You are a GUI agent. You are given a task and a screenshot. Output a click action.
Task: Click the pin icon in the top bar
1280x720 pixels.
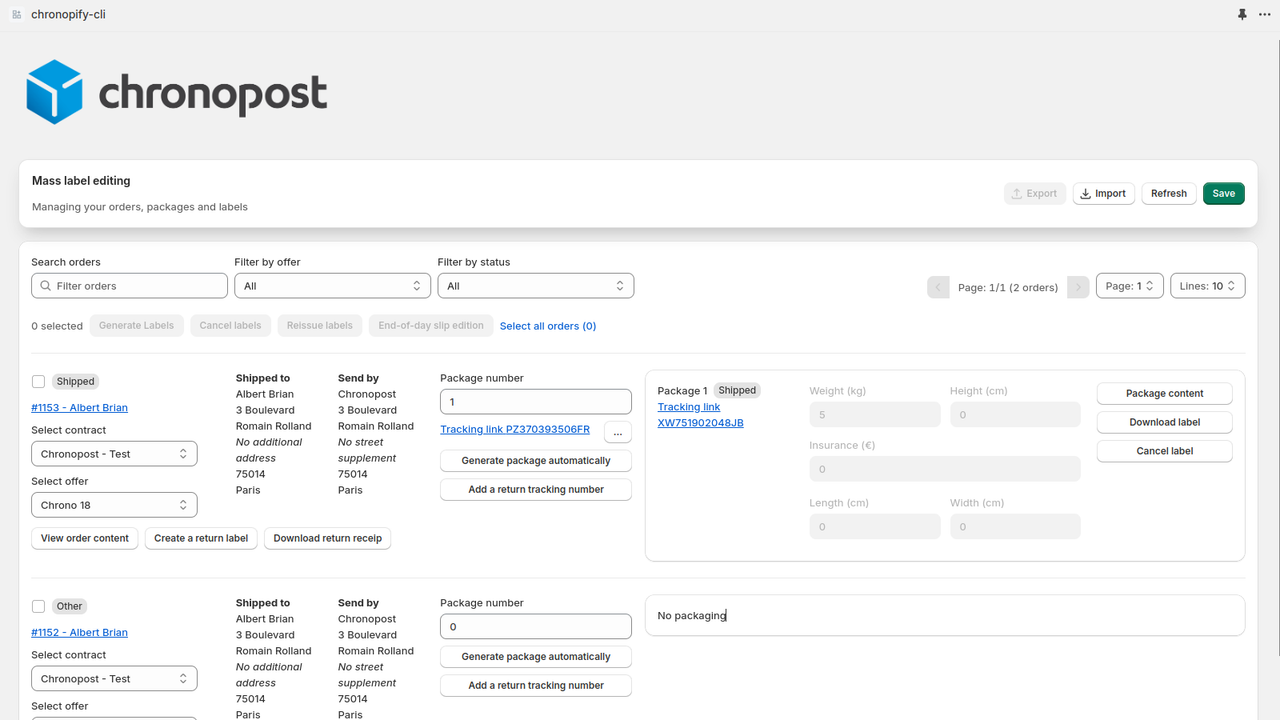tap(1242, 15)
